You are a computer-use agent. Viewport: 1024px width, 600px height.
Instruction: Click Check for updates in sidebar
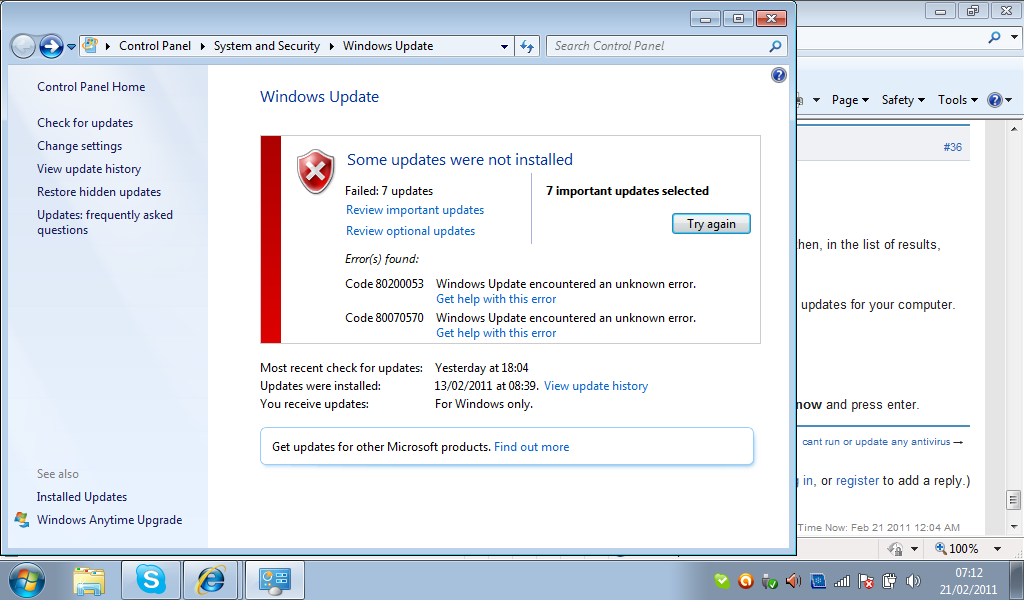click(x=85, y=123)
